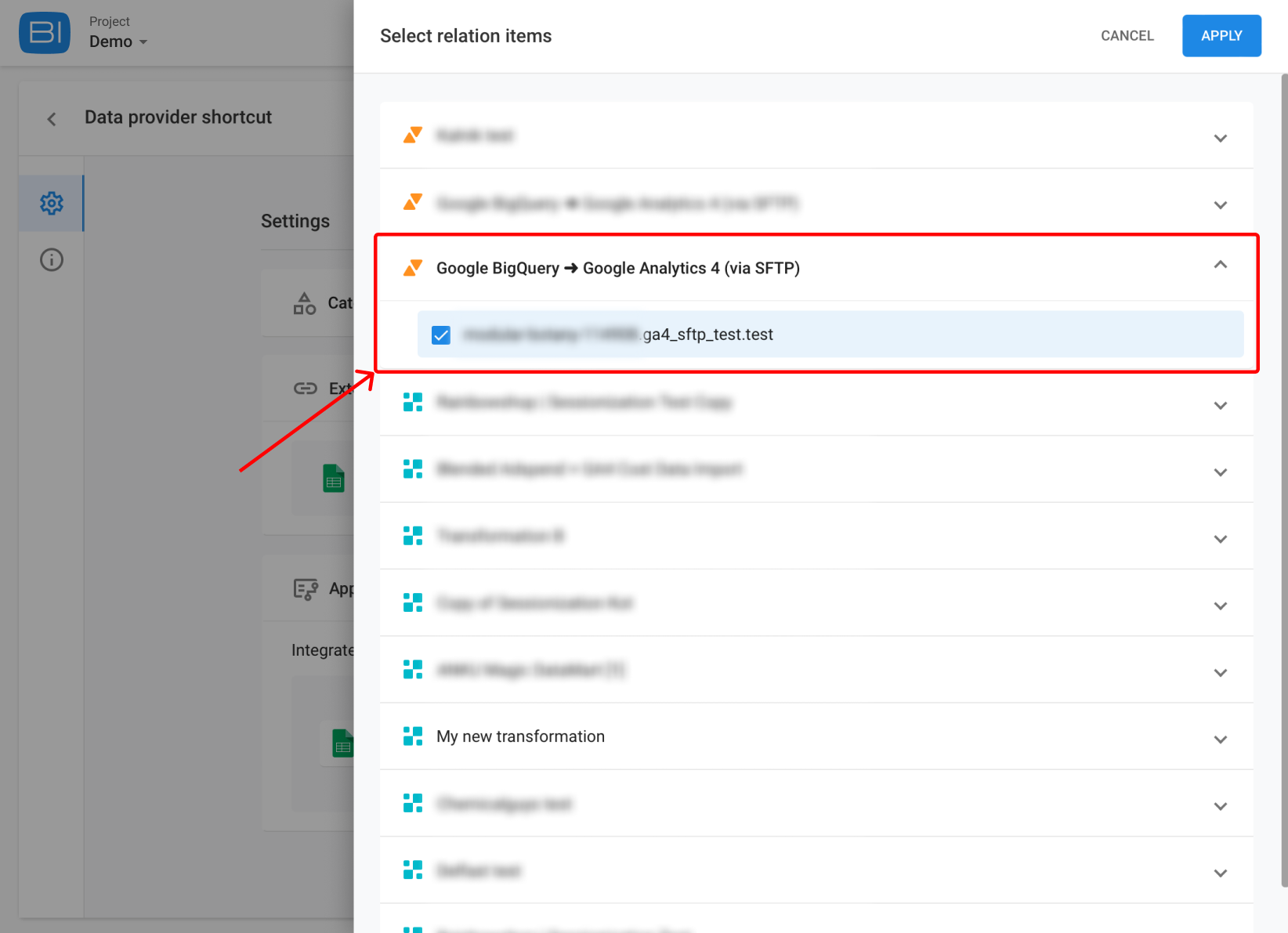Screen dimensions: 1288x933
Task: Click the 'My new transformation' label
Action: (x=520, y=736)
